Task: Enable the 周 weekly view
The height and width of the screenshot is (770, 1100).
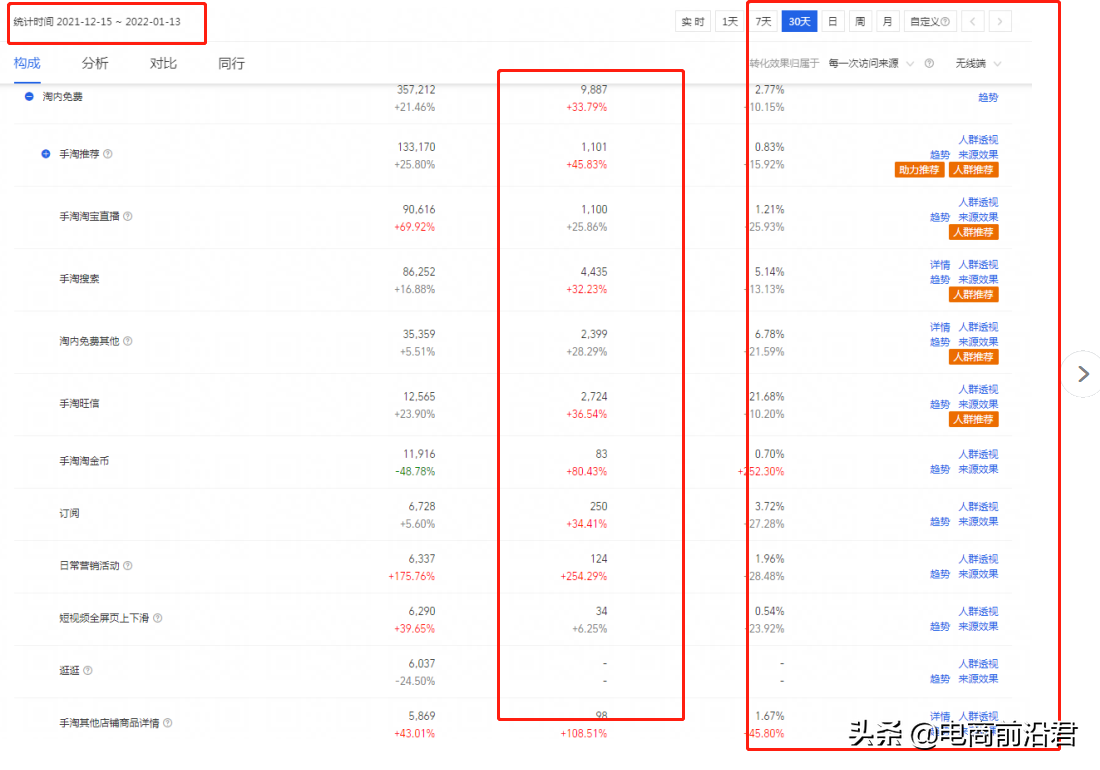Action: click(860, 20)
